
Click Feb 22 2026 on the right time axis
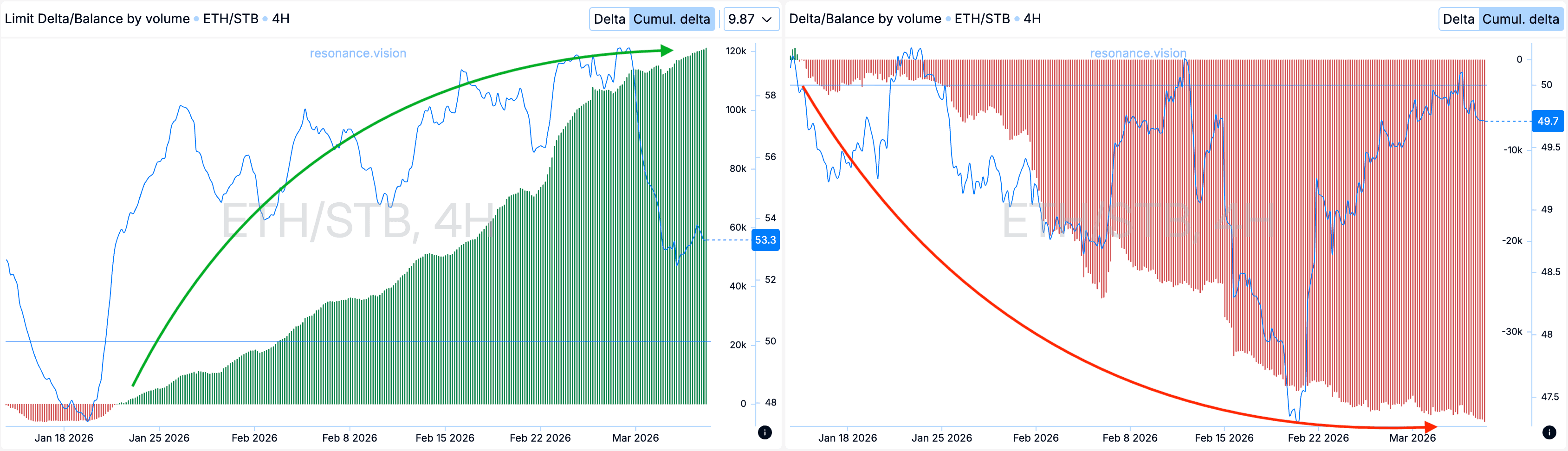click(x=1318, y=438)
